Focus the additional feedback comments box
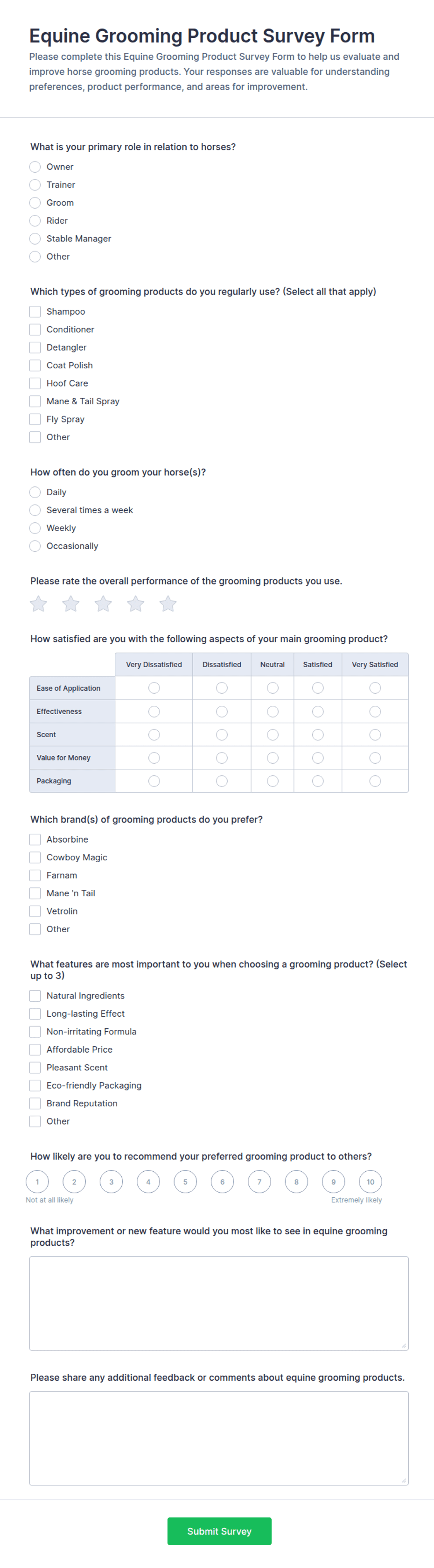 218,1438
